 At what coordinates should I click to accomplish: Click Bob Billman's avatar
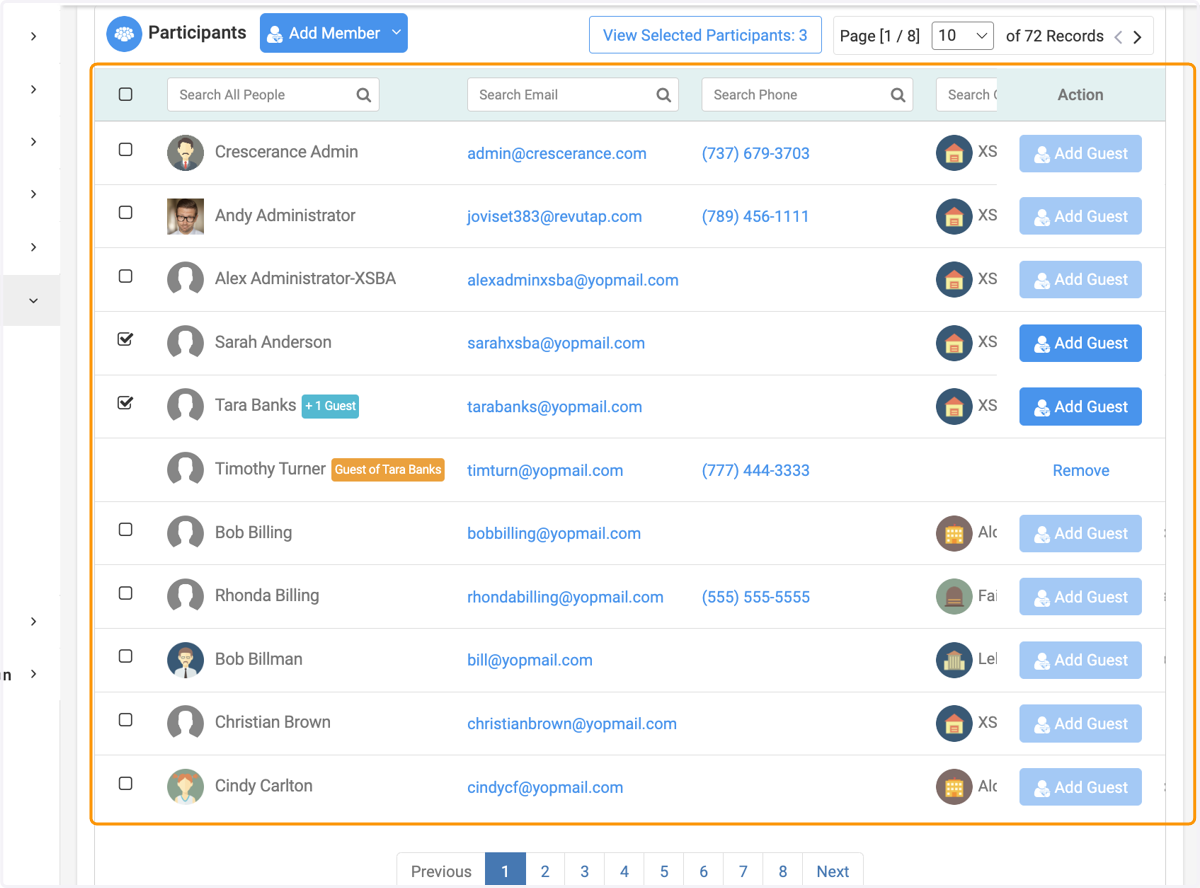pyautogui.click(x=185, y=660)
